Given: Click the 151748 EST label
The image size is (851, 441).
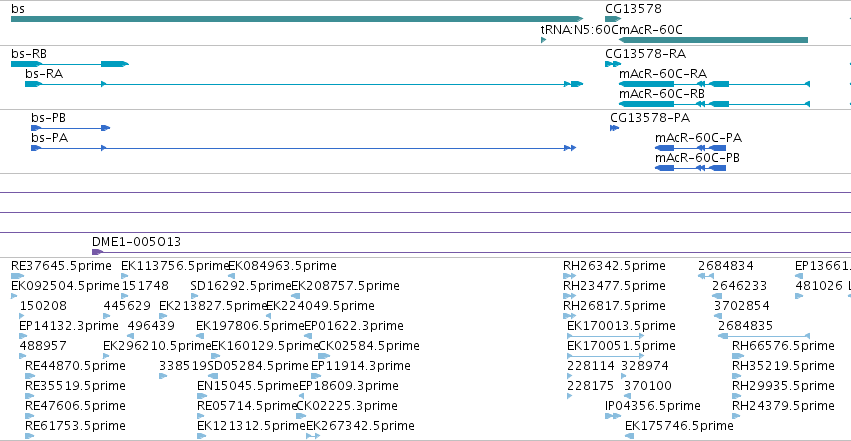Looking at the screenshot, I should tap(145, 286).
